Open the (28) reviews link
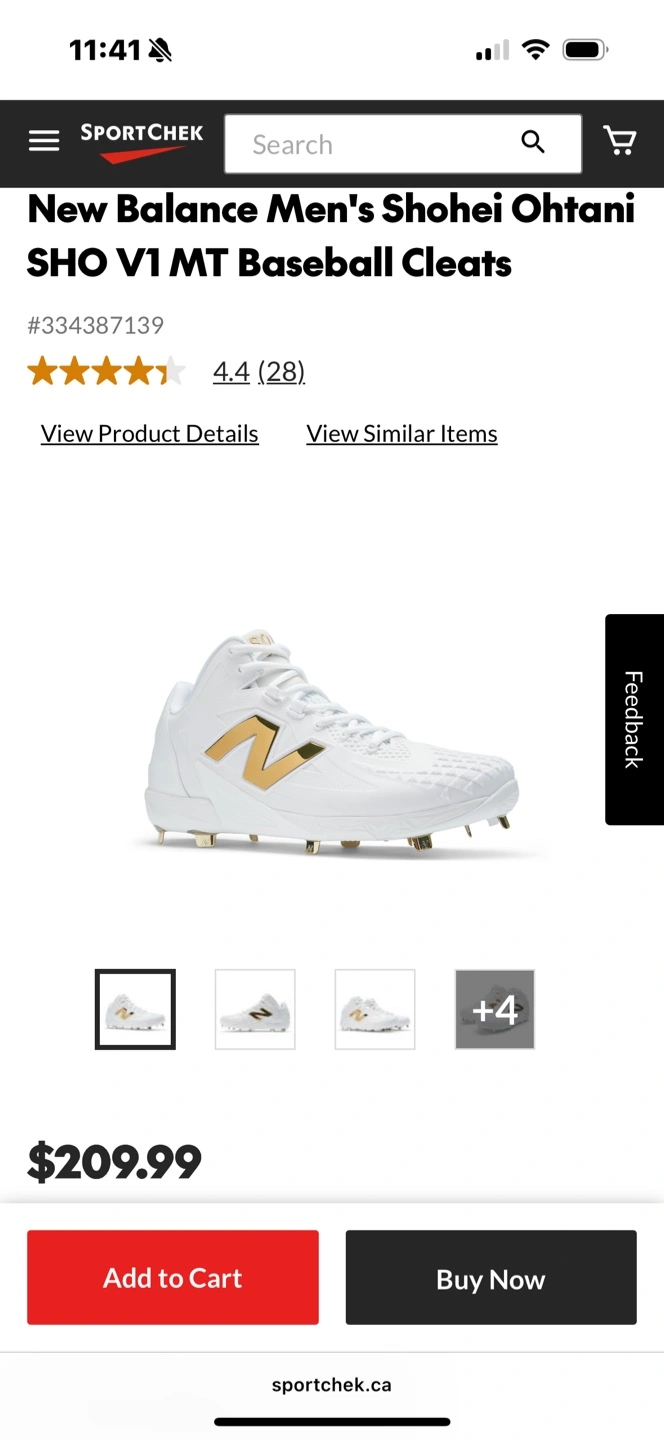Screen dimensions: 664x1440 click(281, 372)
